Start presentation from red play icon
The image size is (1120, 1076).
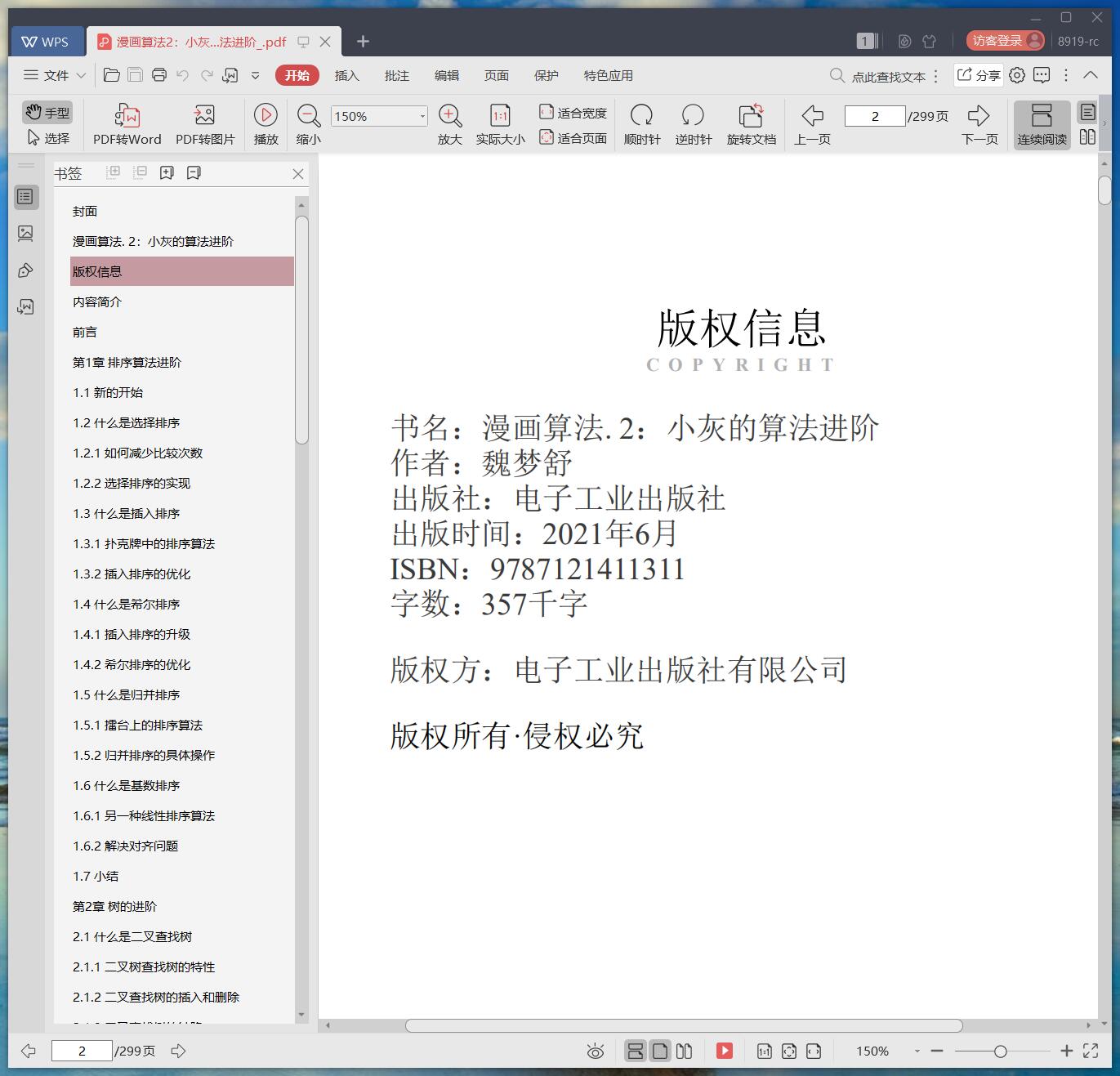click(725, 1051)
